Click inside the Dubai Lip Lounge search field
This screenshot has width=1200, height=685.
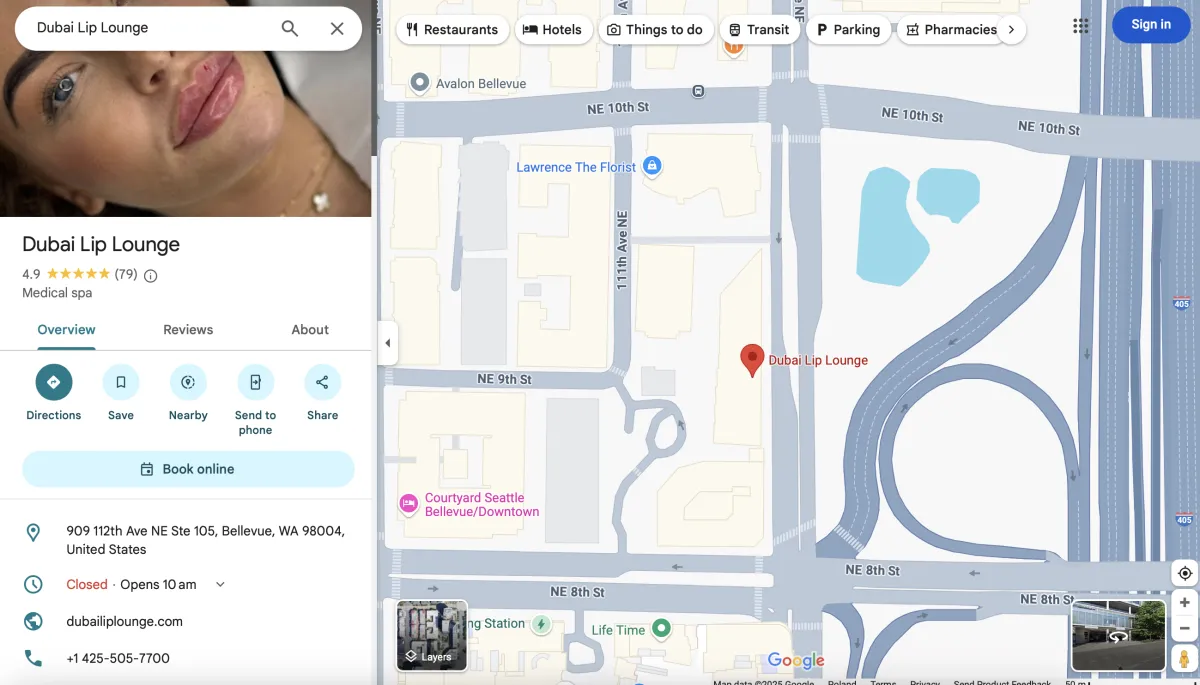coord(150,28)
